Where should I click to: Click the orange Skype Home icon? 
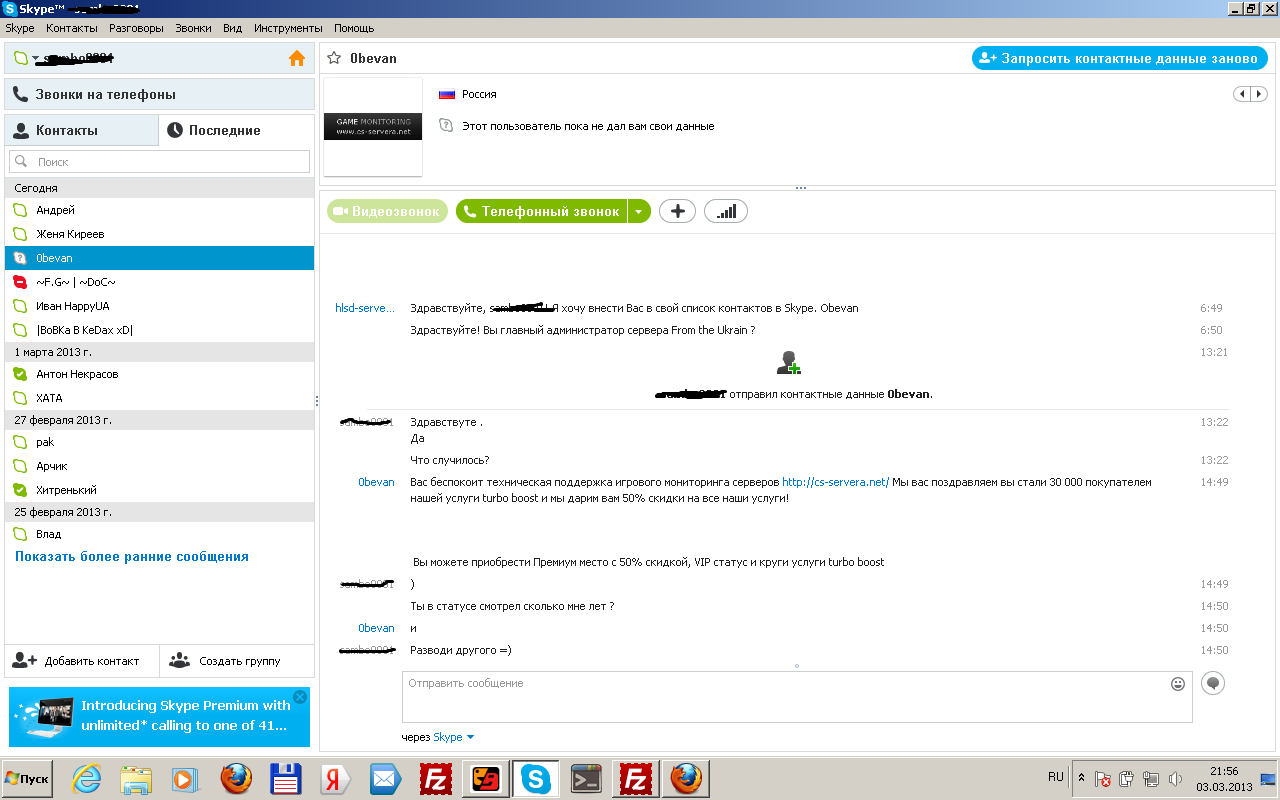click(x=297, y=58)
